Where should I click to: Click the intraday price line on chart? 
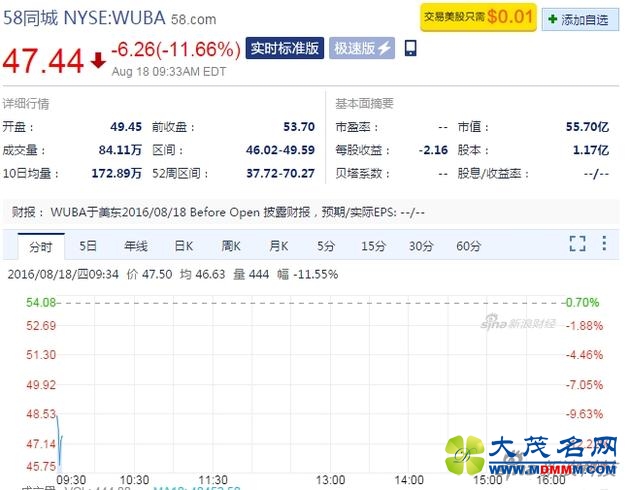click(x=59, y=442)
